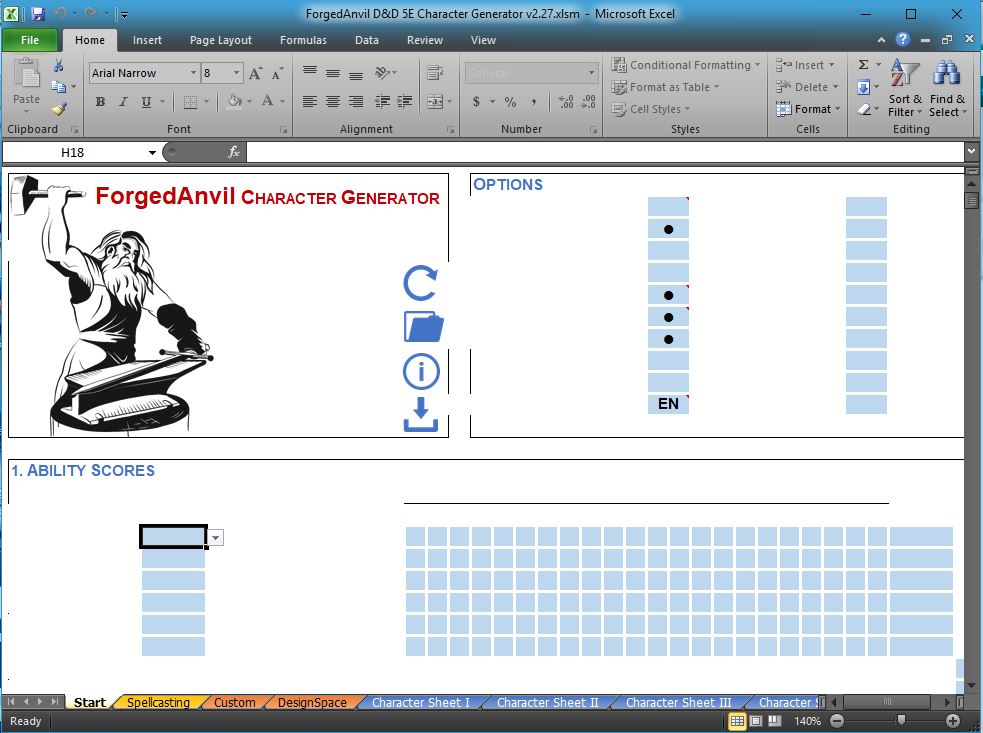The image size is (983, 733).
Task: Open Excel Help question mark
Action: (903, 40)
